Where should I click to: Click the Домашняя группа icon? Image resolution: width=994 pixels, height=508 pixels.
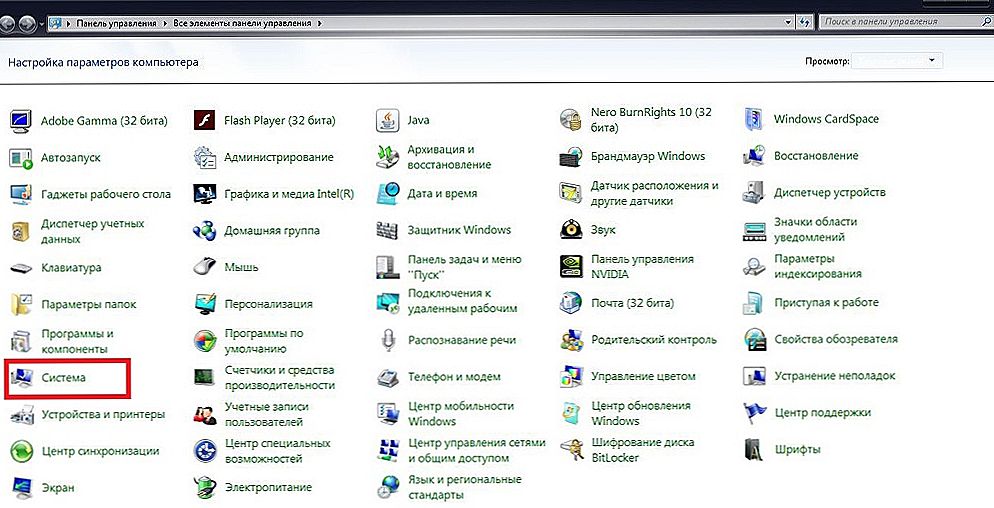click(204, 231)
